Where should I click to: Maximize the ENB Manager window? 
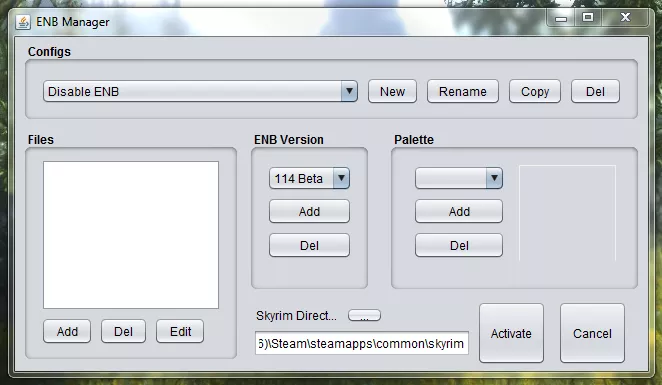[588, 18]
